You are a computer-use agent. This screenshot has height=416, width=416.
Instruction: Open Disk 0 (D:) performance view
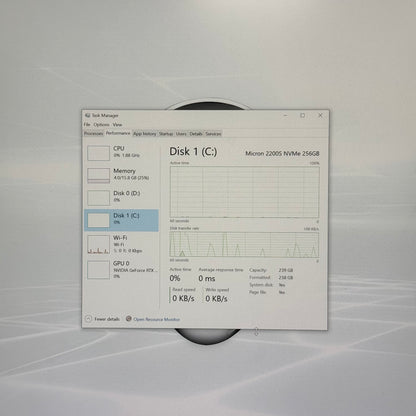121,198
